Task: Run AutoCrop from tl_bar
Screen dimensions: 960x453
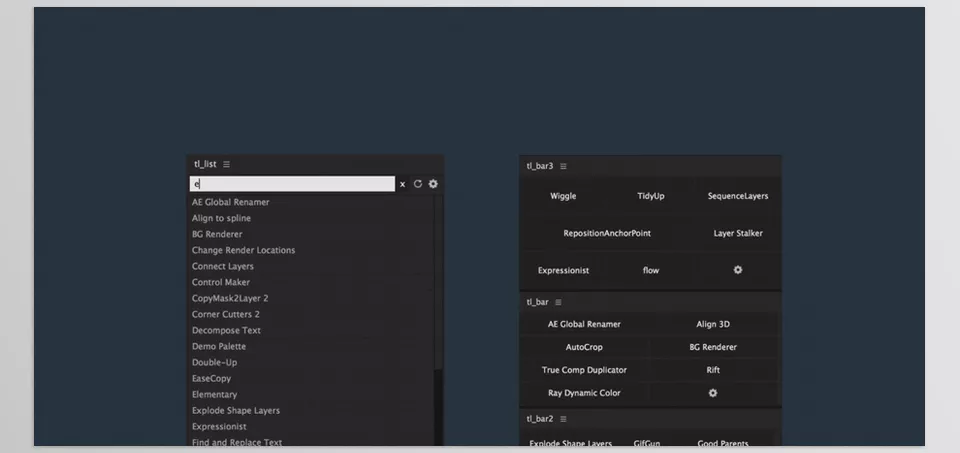Action: (584, 347)
